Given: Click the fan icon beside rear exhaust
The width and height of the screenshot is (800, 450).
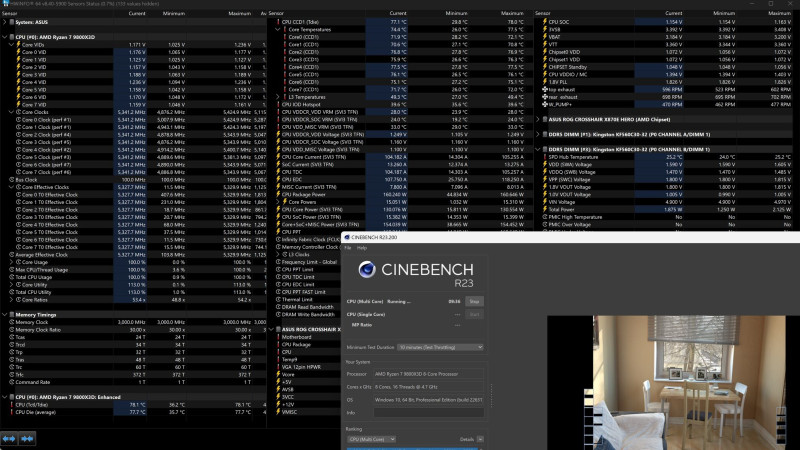Looking at the screenshot, I should [x=545, y=97].
